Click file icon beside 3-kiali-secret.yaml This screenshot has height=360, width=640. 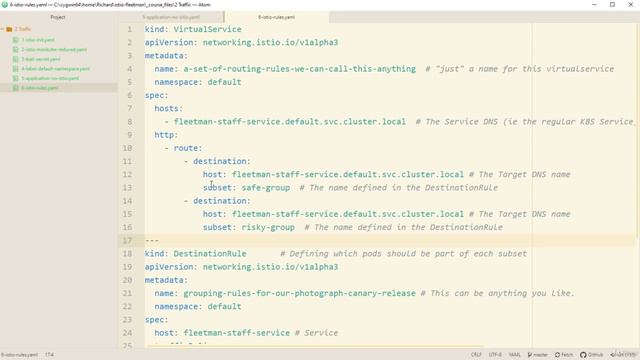point(16,59)
